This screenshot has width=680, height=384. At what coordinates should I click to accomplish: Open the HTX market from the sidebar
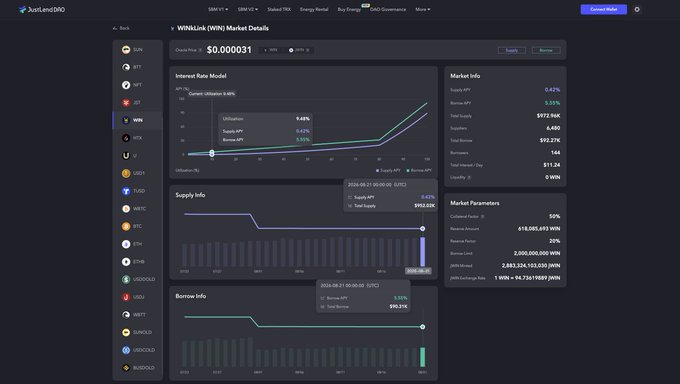point(137,138)
